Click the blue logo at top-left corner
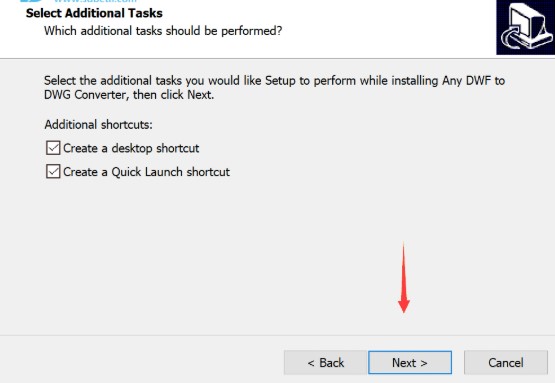The image size is (555, 383). pyautogui.click(x=31, y=1)
